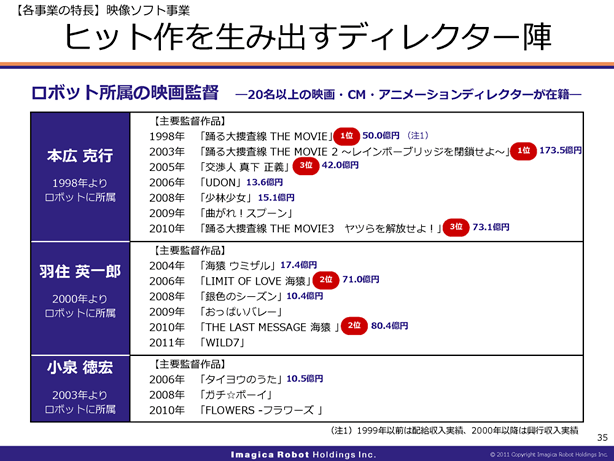Select the header text 【各事業の特長】映像ソフト事業

coord(101,10)
